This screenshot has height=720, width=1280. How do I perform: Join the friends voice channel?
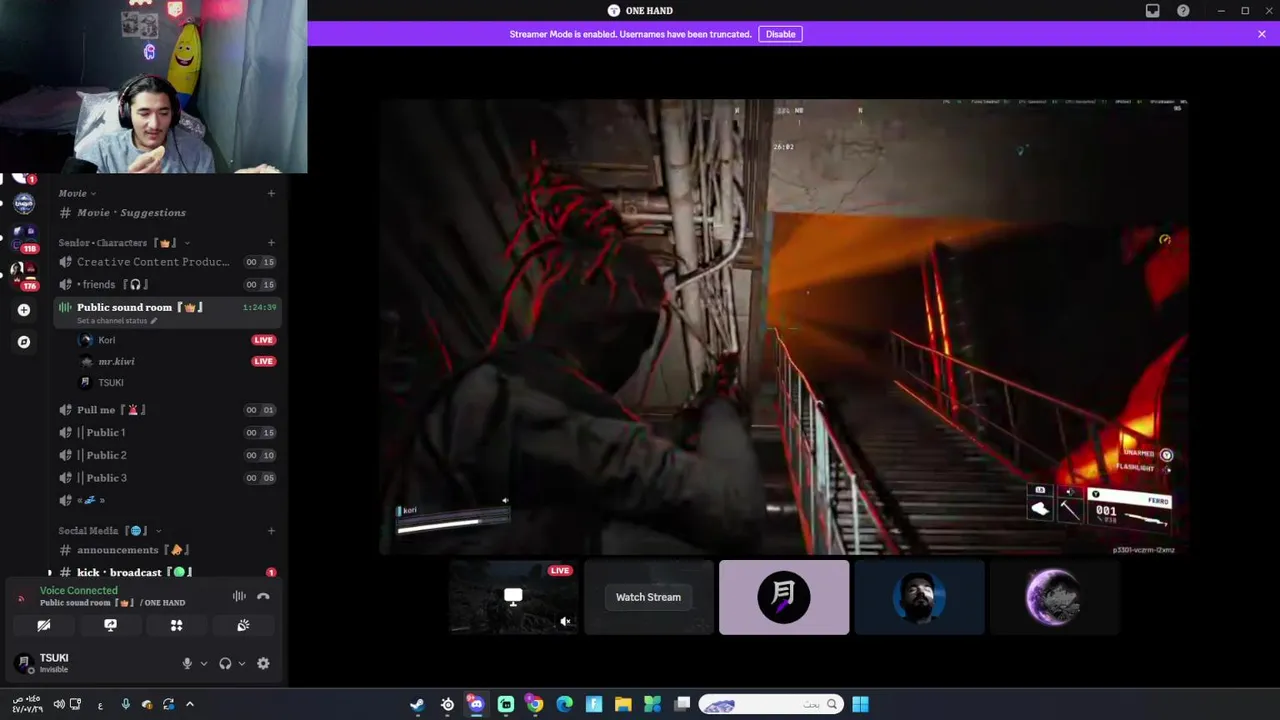point(167,284)
